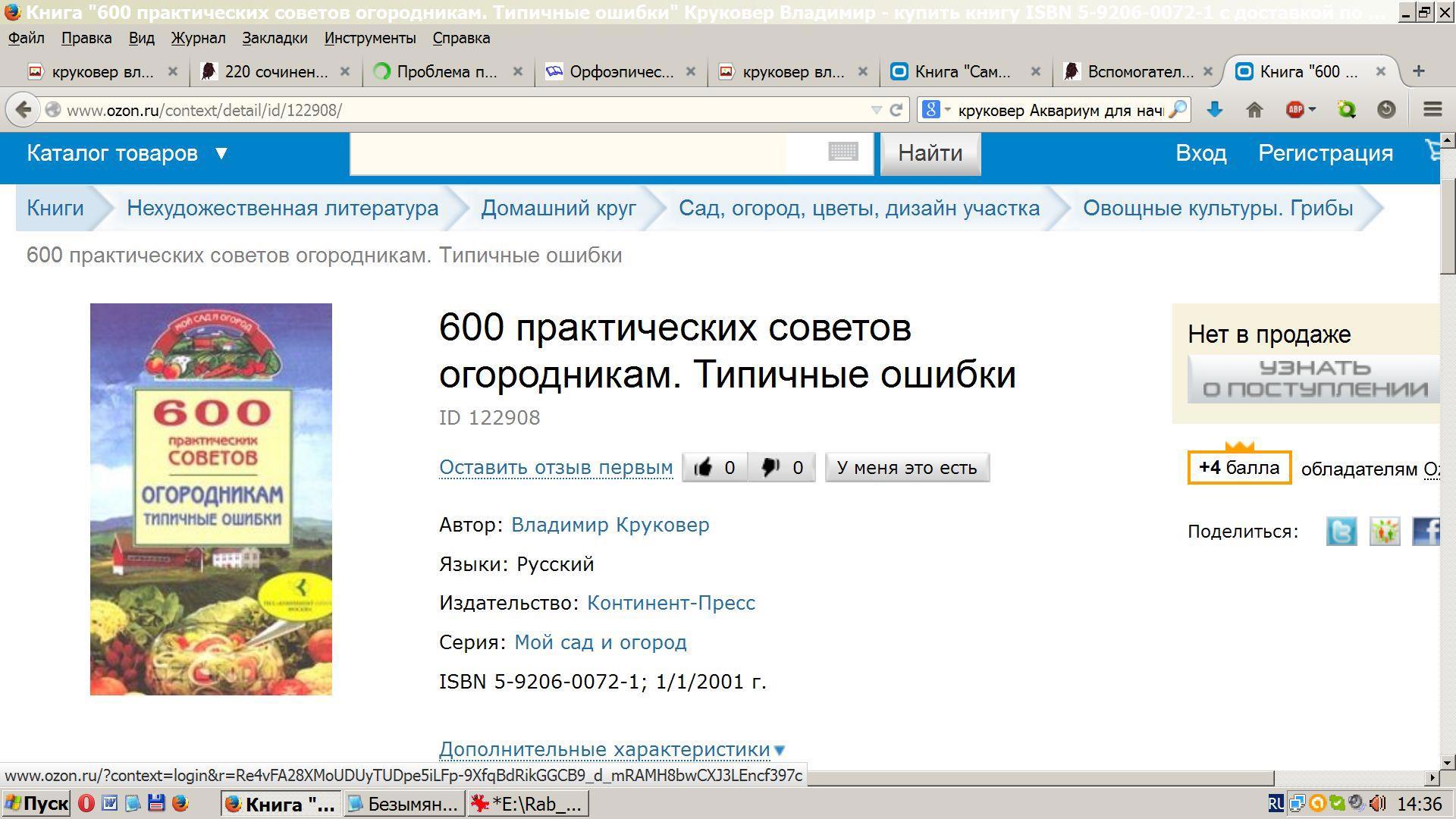
Task: Click the horizontal scrollbar at page bottom
Action: pos(1039,777)
